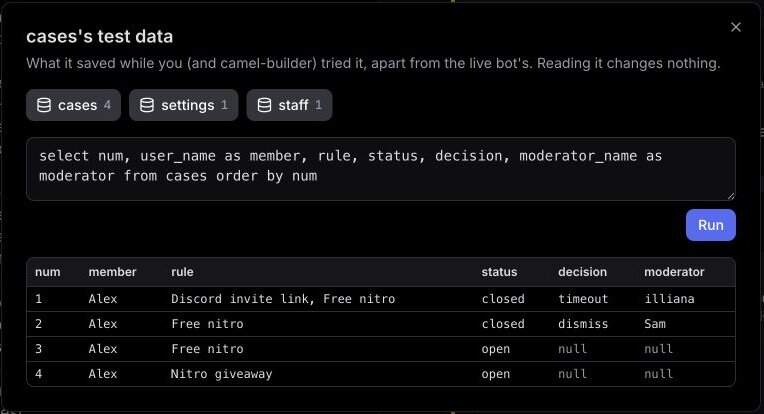
Task: Open the settings table tab
Action: point(184,105)
